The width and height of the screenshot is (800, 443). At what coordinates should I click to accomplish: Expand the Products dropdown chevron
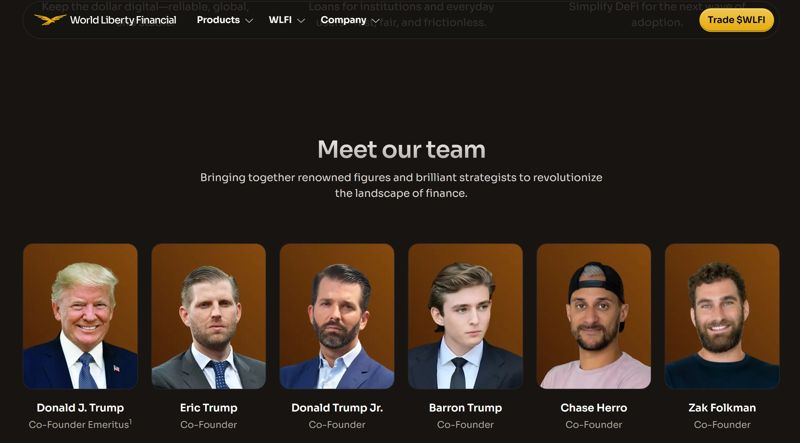click(x=249, y=21)
